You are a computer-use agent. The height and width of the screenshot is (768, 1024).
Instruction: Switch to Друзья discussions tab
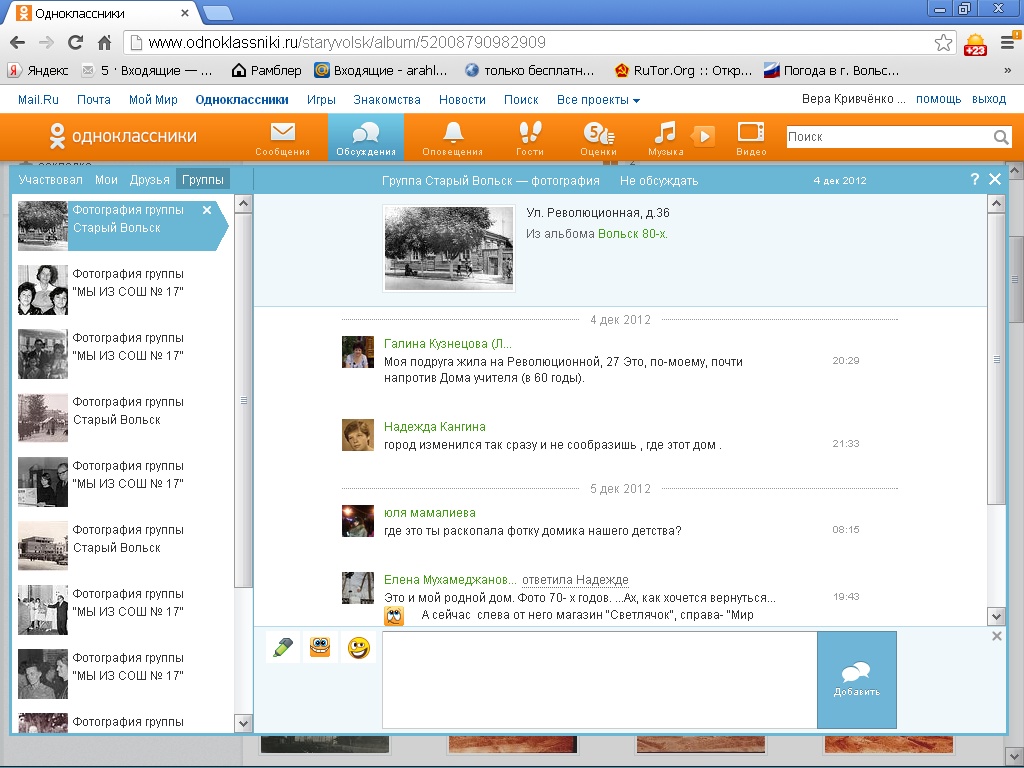pyautogui.click(x=150, y=180)
